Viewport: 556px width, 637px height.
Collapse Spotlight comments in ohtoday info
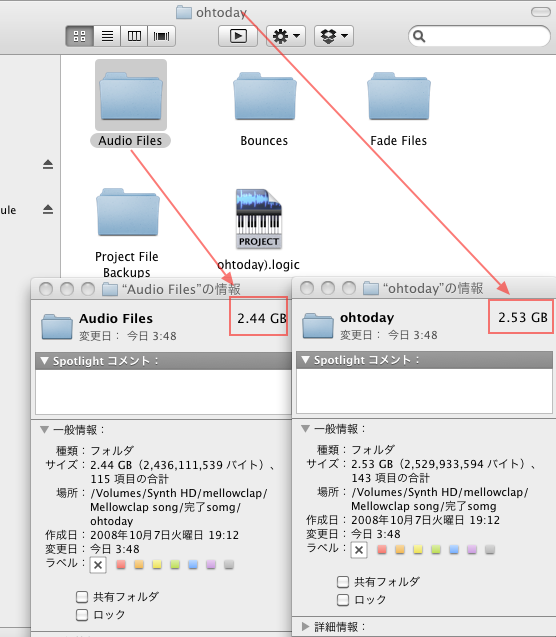click(x=306, y=360)
